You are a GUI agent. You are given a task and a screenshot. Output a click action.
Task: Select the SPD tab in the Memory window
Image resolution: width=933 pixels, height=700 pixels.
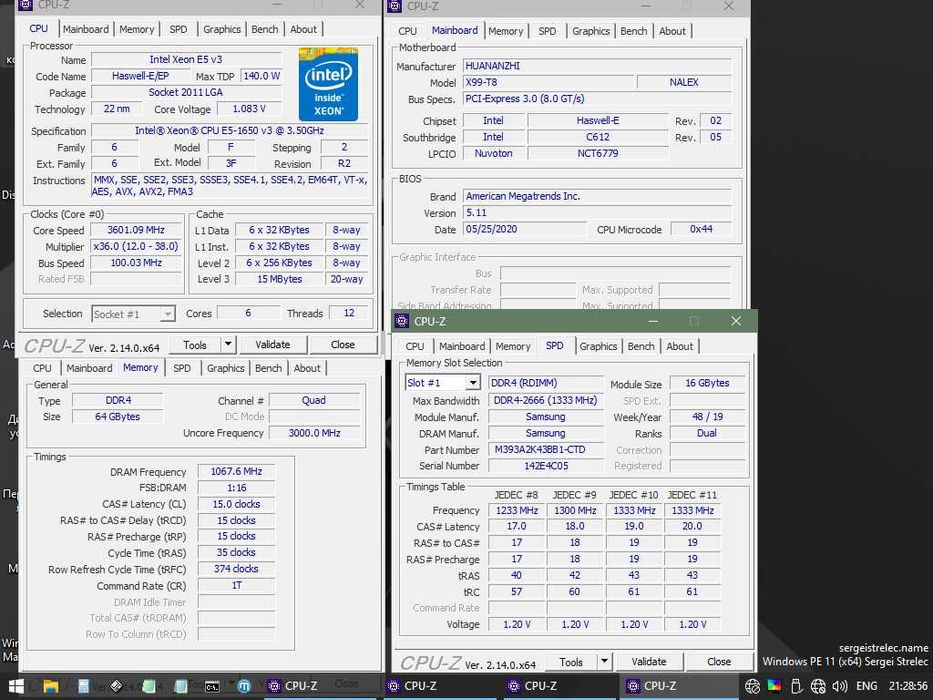tap(182, 368)
